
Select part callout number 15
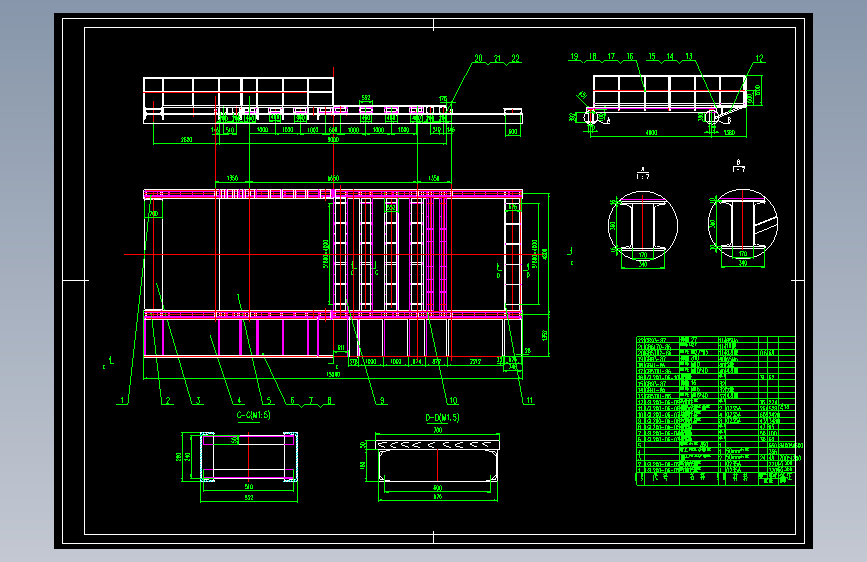(x=652, y=56)
